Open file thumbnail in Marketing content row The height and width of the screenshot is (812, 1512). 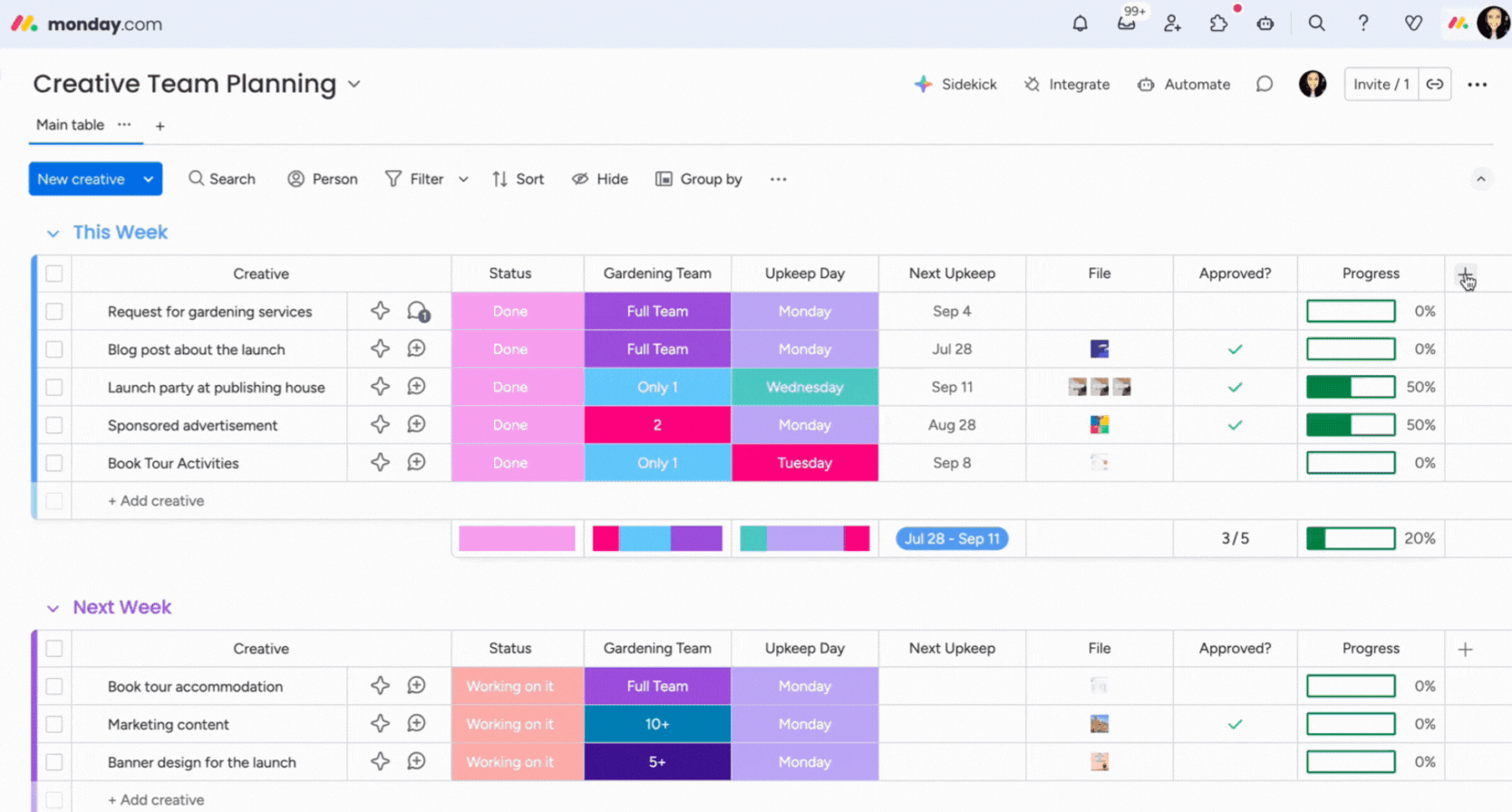pos(1099,724)
